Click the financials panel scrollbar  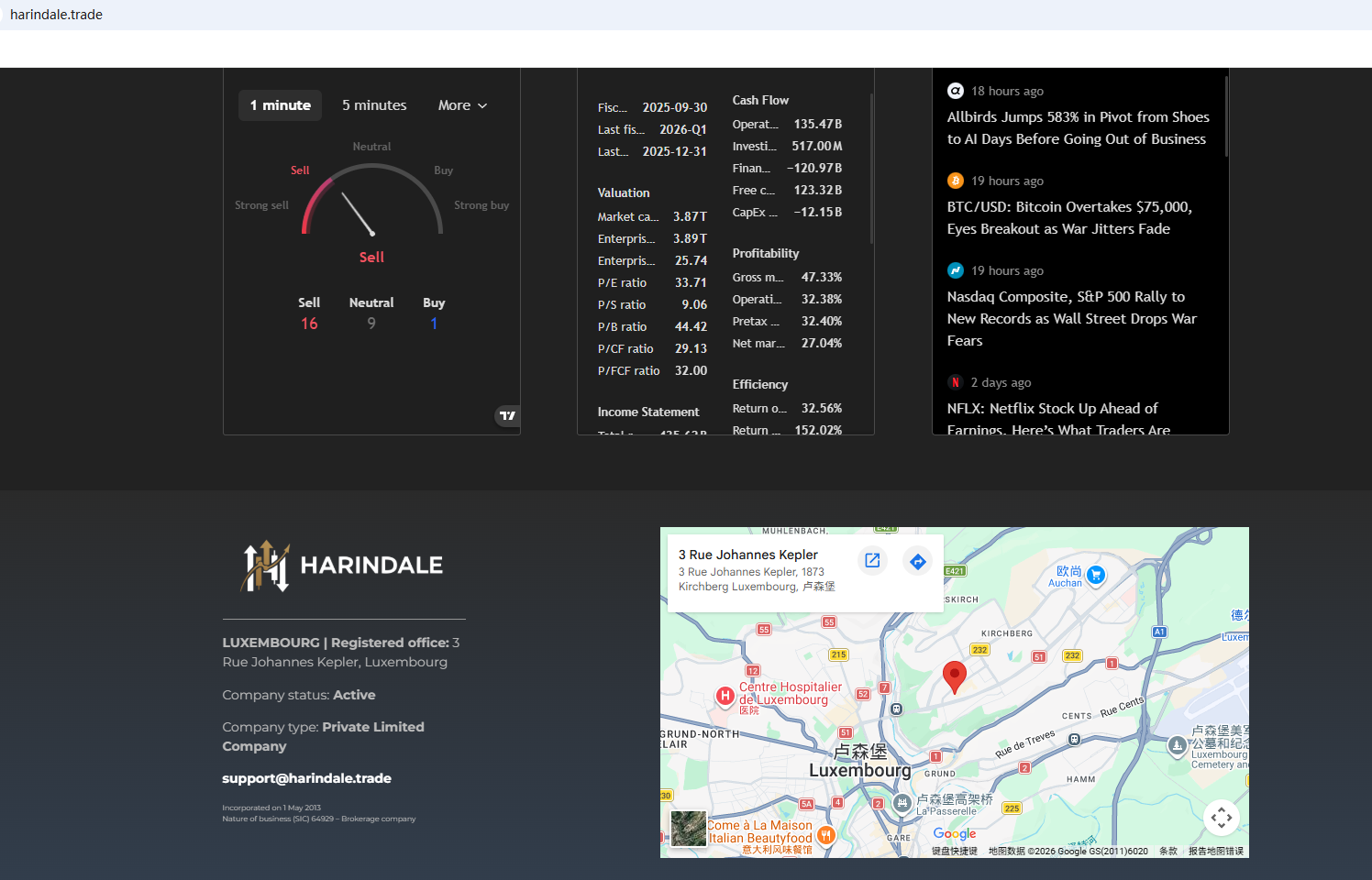click(871, 169)
